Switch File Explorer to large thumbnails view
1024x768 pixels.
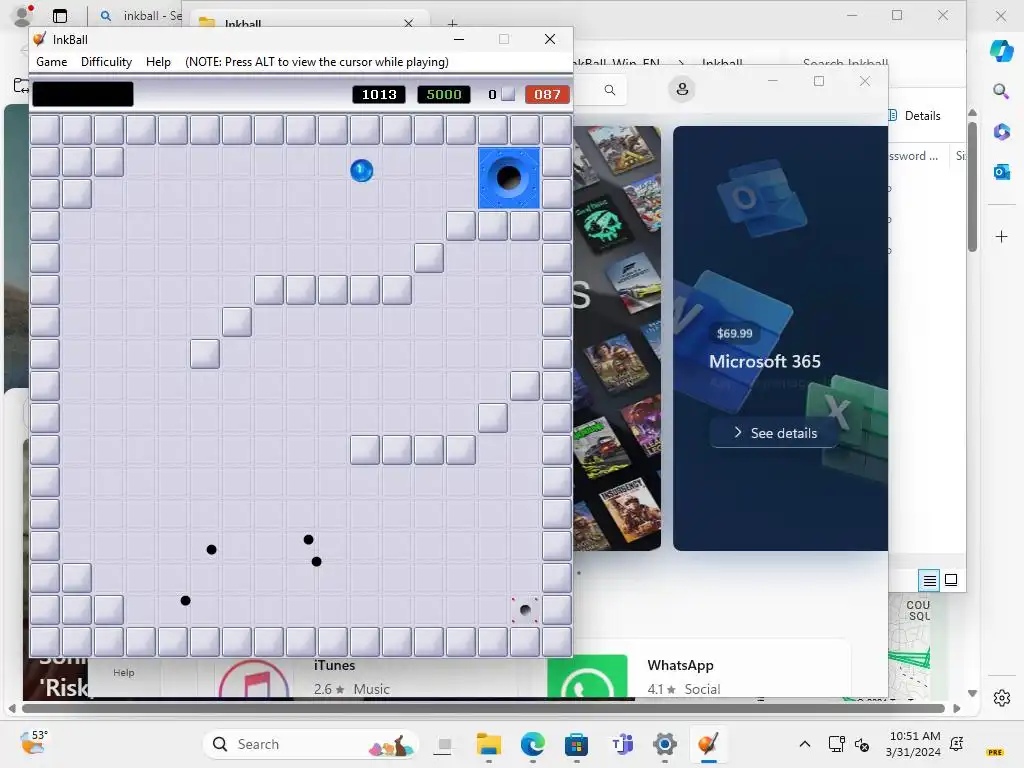pos(951,580)
